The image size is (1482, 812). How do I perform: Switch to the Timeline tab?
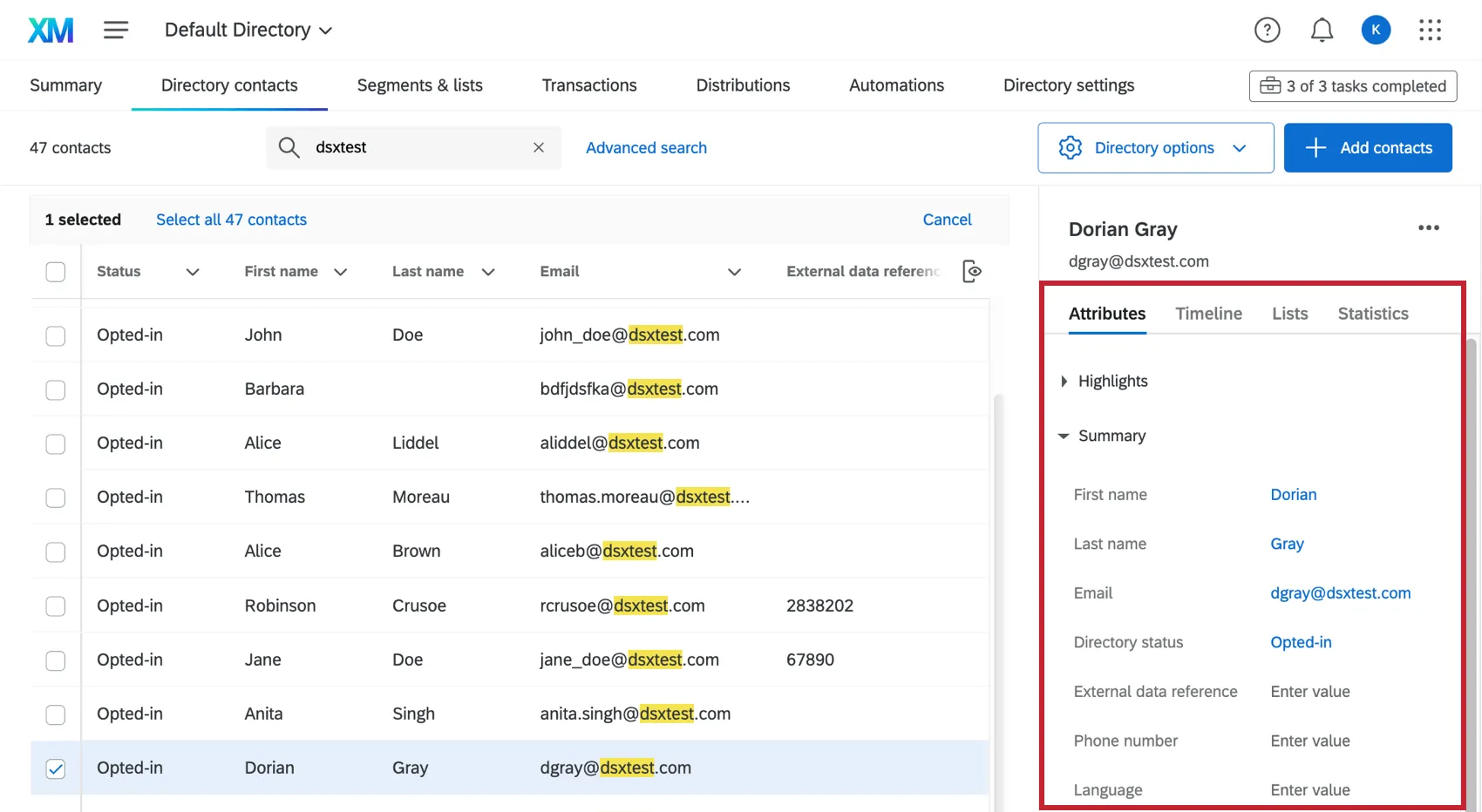(1209, 313)
